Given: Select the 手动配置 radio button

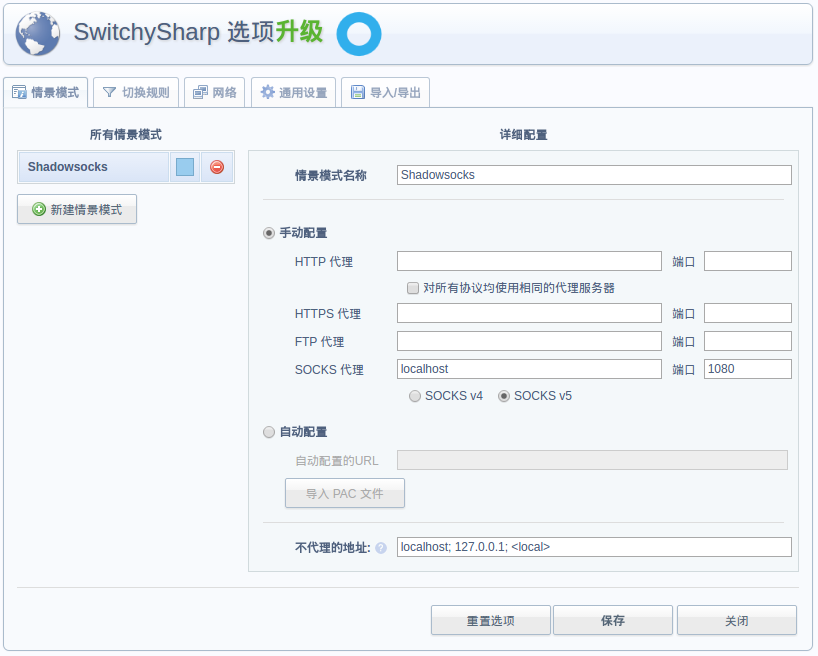Looking at the screenshot, I should 269,233.
